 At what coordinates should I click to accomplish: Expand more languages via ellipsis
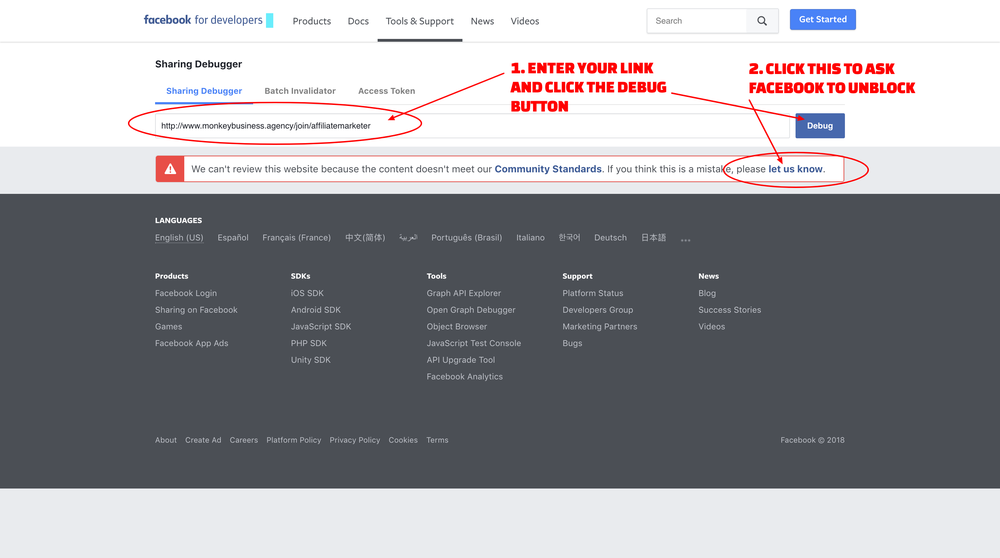685,239
